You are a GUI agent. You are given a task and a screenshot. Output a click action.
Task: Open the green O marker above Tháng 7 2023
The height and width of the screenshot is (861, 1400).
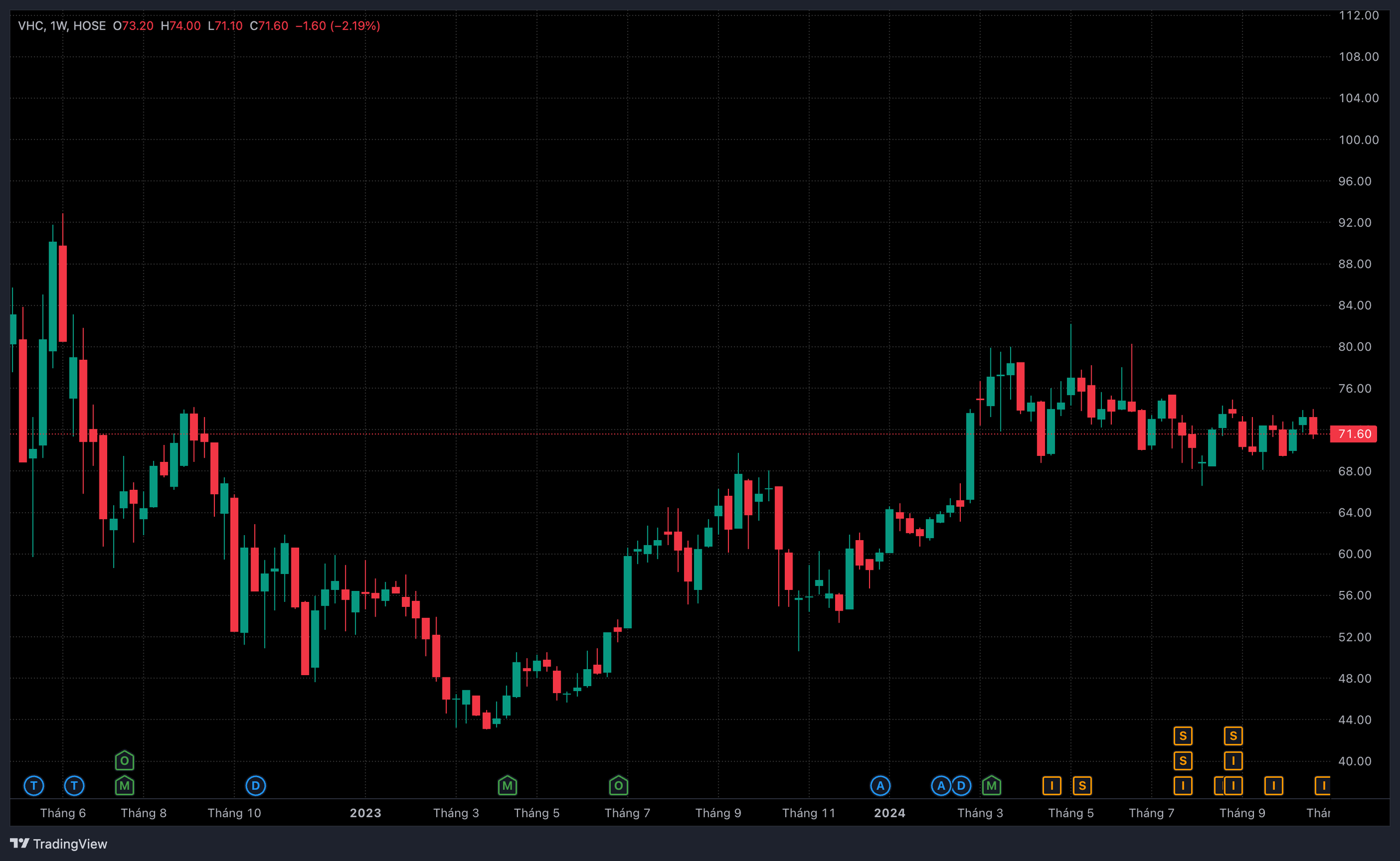(x=619, y=786)
